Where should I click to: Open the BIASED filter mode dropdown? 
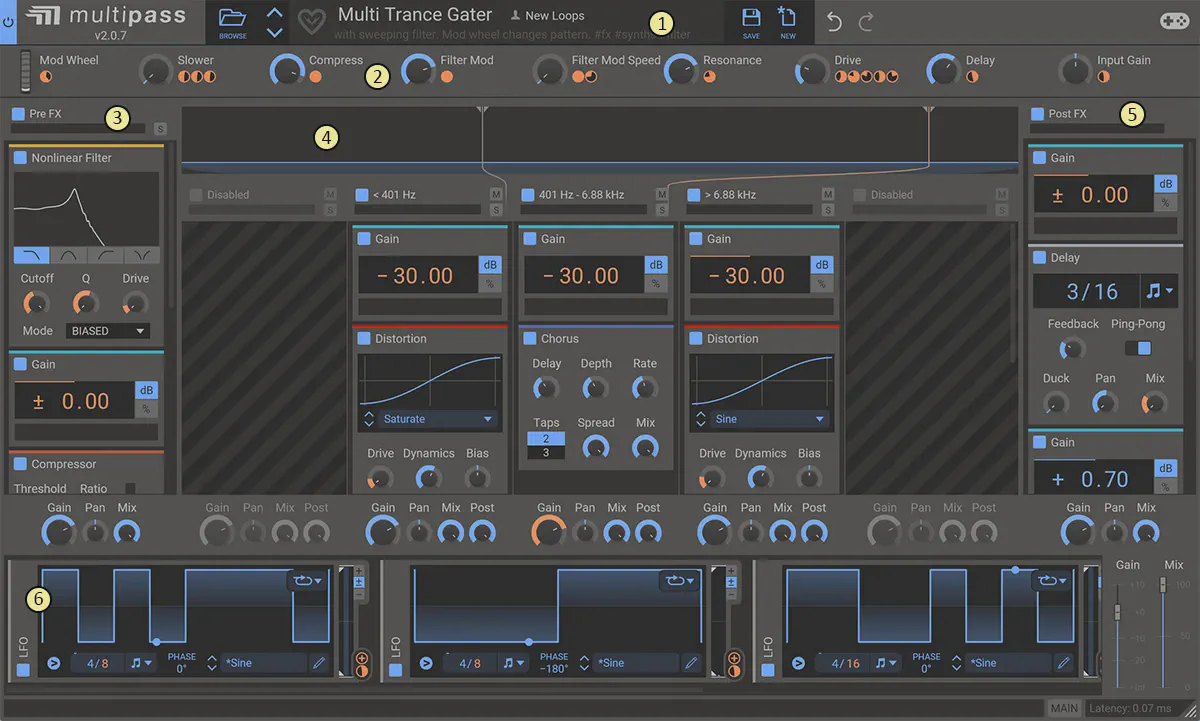[x=107, y=331]
